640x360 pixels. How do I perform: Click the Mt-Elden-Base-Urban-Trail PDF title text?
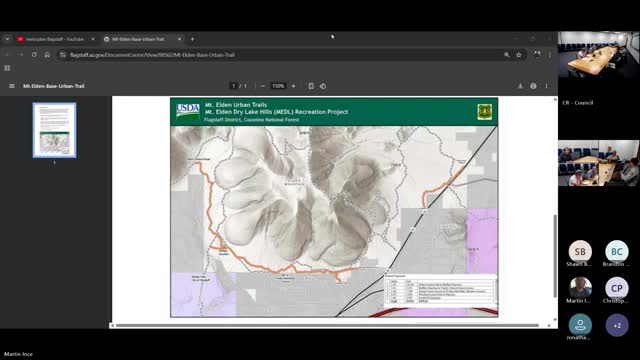(x=53, y=86)
